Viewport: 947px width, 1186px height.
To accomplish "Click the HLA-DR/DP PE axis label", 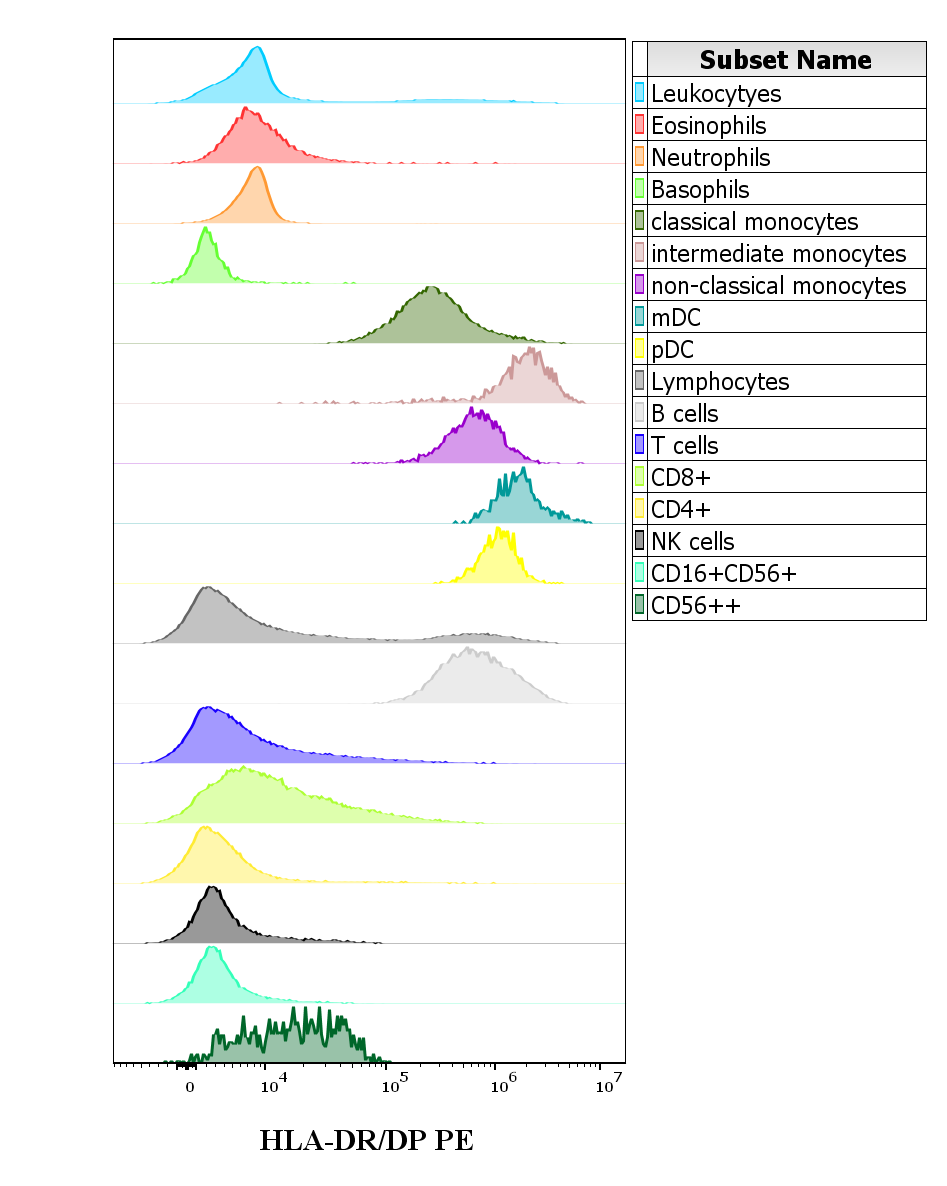I will (x=366, y=1140).
